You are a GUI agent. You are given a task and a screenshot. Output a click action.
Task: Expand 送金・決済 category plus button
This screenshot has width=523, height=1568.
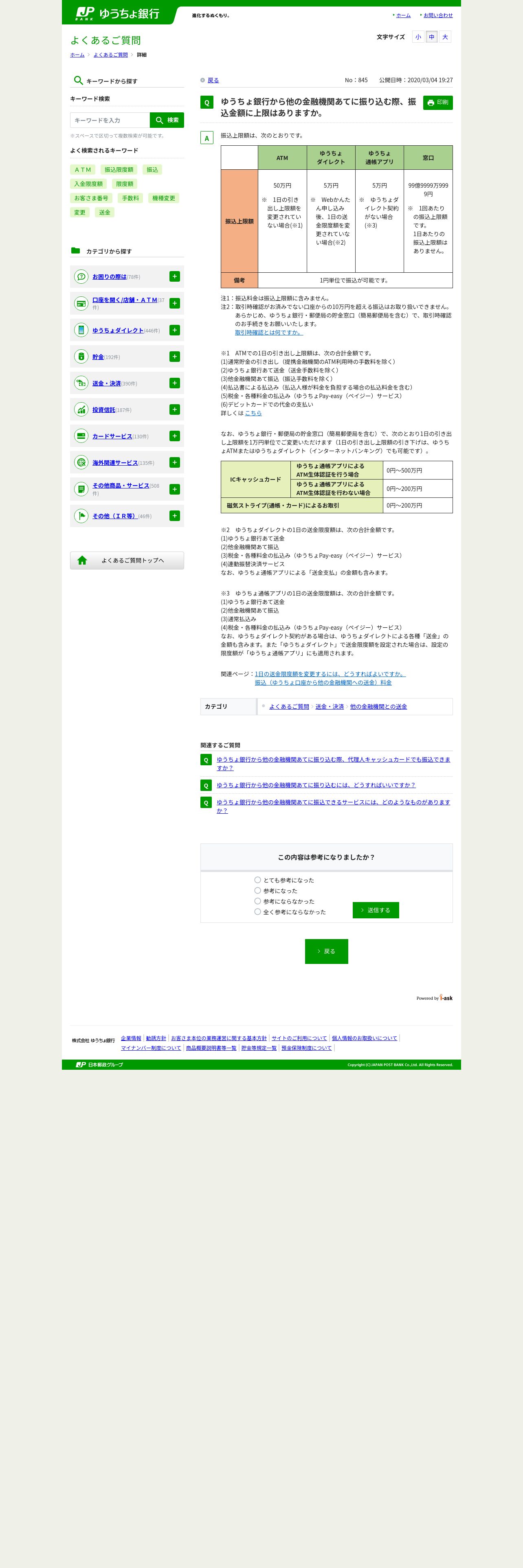[x=175, y=383]
